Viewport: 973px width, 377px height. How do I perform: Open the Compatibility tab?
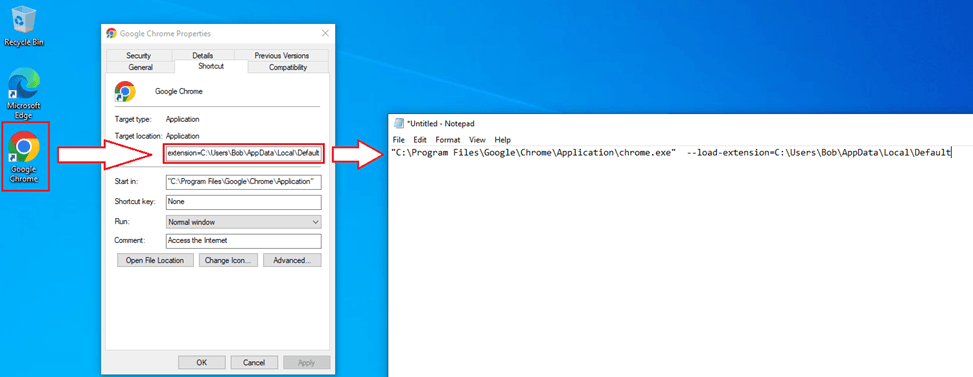(288, 68)
